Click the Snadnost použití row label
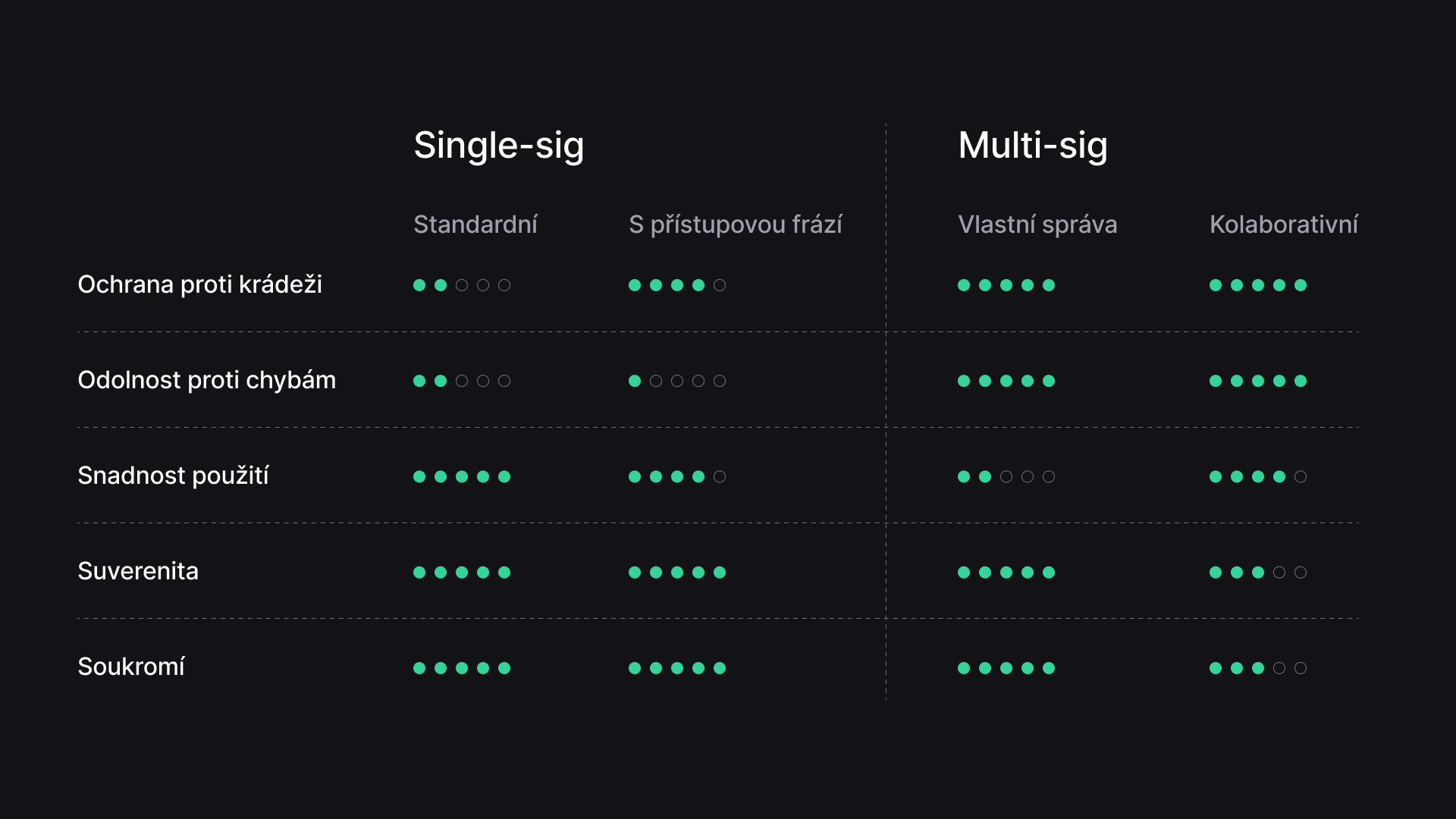 coord(174,475)
